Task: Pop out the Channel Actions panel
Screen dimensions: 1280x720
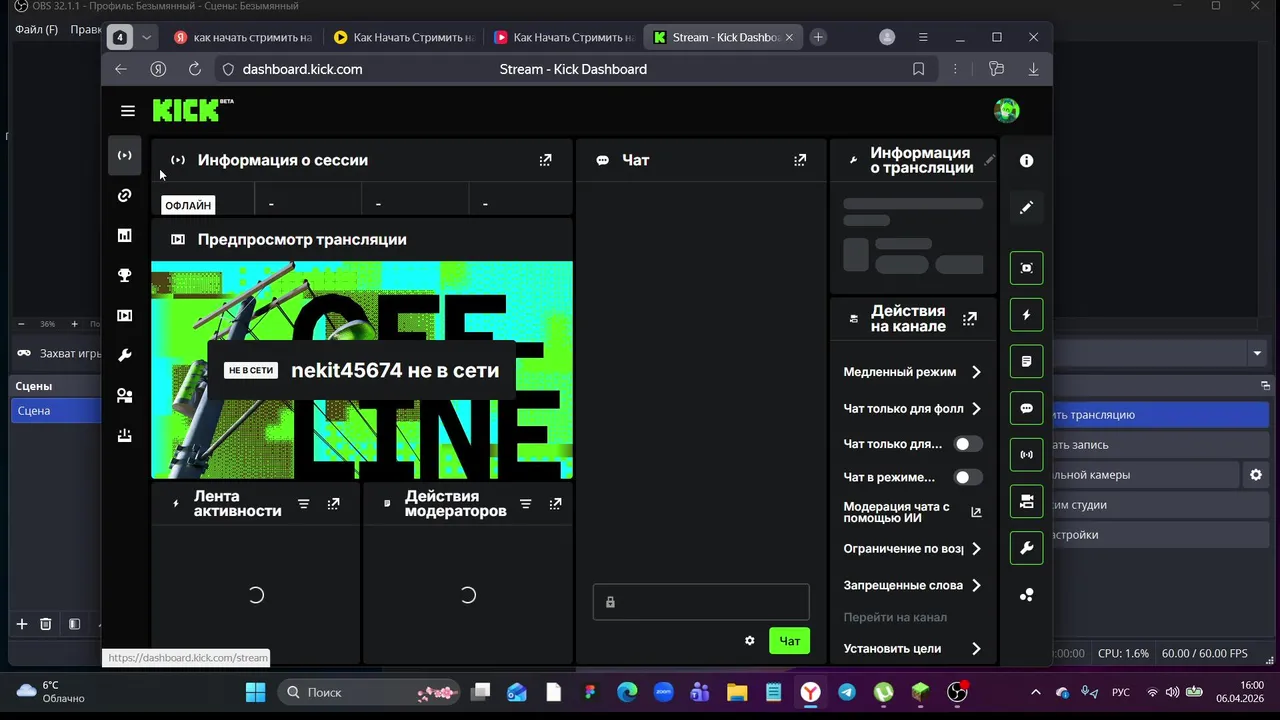Action: (969, 319)
